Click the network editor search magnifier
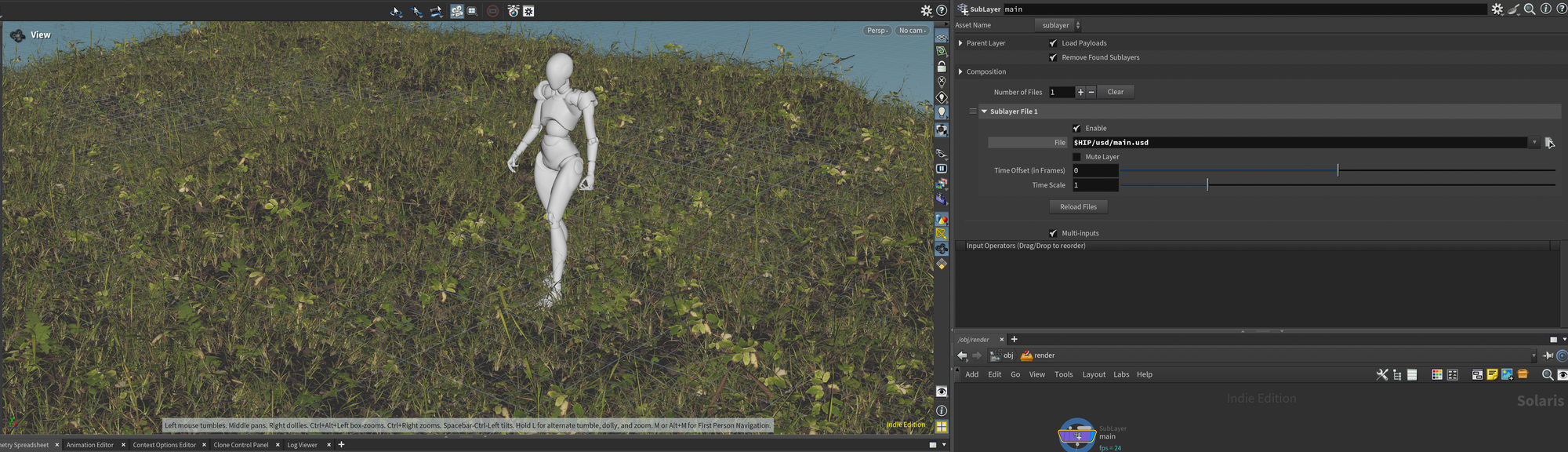The image size is (1568, 452). (1547, 375)
